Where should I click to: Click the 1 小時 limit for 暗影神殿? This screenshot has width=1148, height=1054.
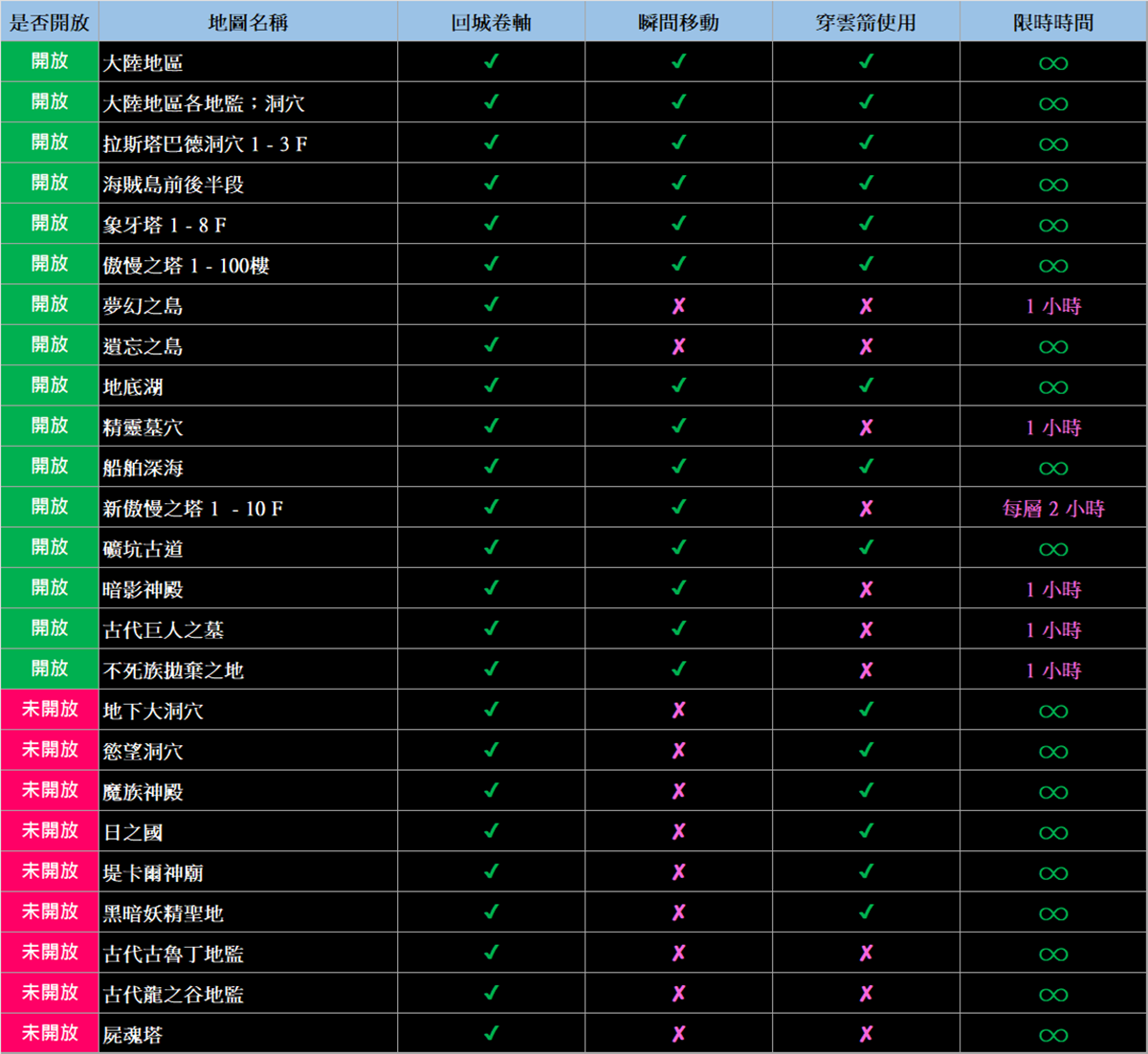point(1053,589)
